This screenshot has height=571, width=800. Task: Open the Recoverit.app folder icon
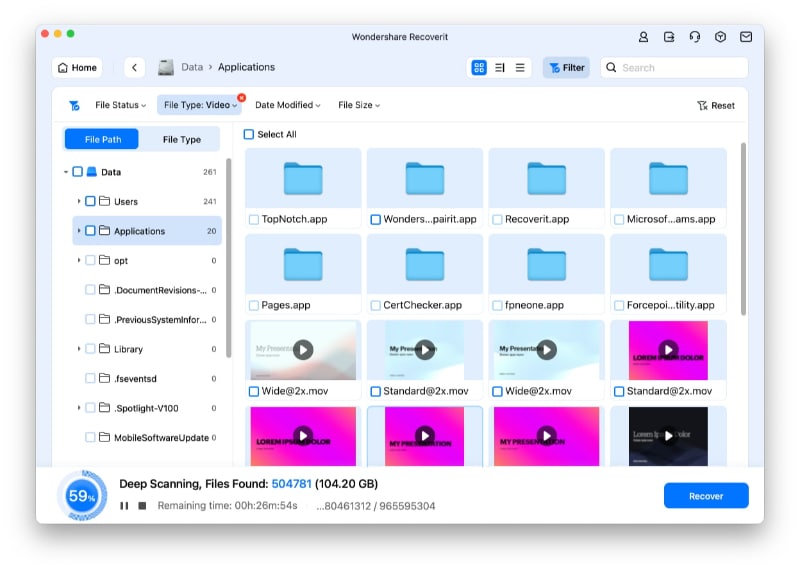pyautogui.click(x=546, y=178)
